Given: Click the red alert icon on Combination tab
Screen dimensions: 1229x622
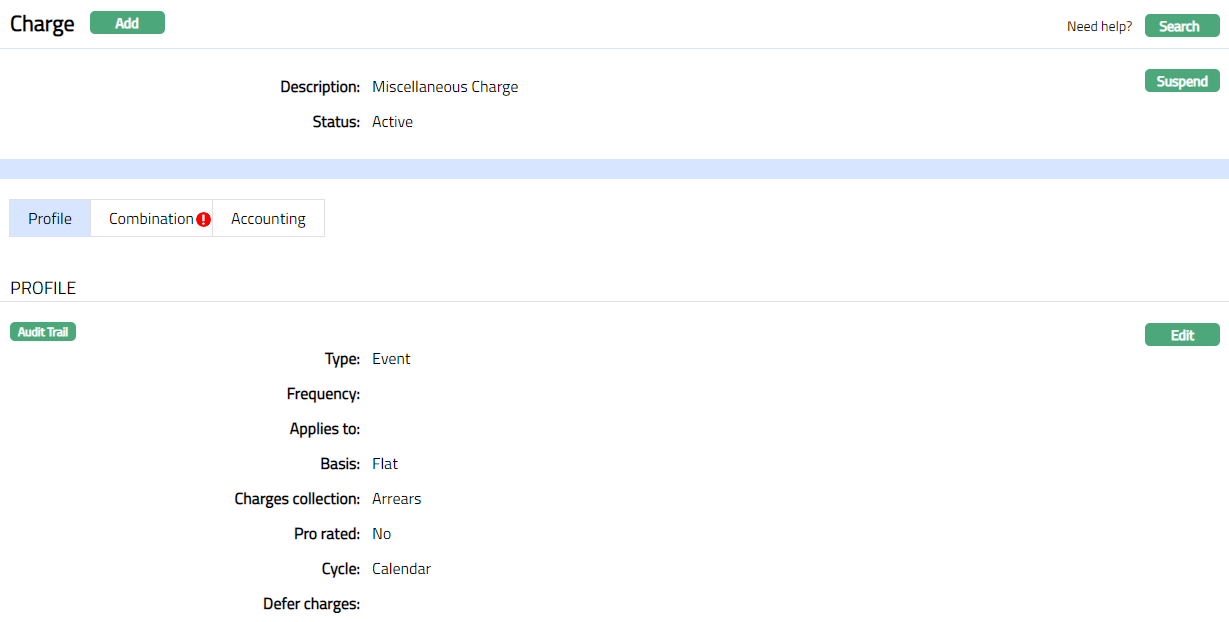Looking at the screenshot, I should 204,219.
